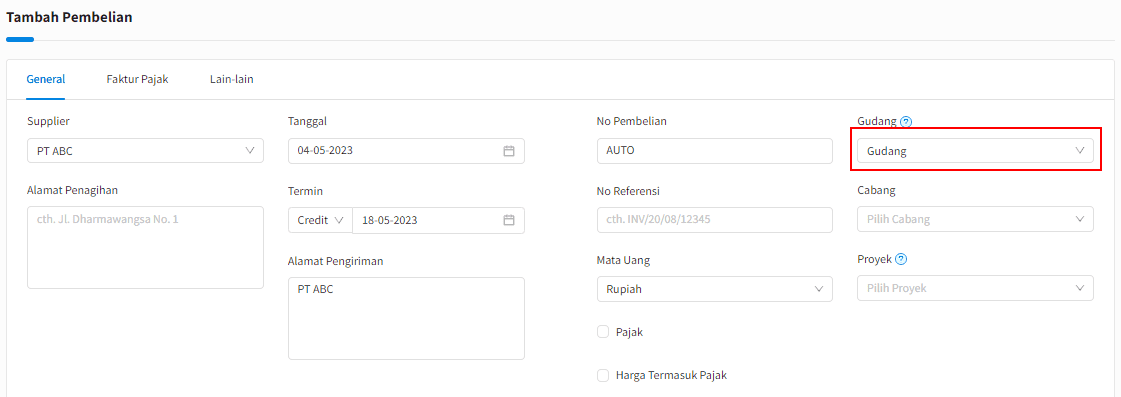The width and height of the screenshot is (1121, 397).
Task: Click the No Pembelian AUTO field
Action: click(x=715, y=151)
